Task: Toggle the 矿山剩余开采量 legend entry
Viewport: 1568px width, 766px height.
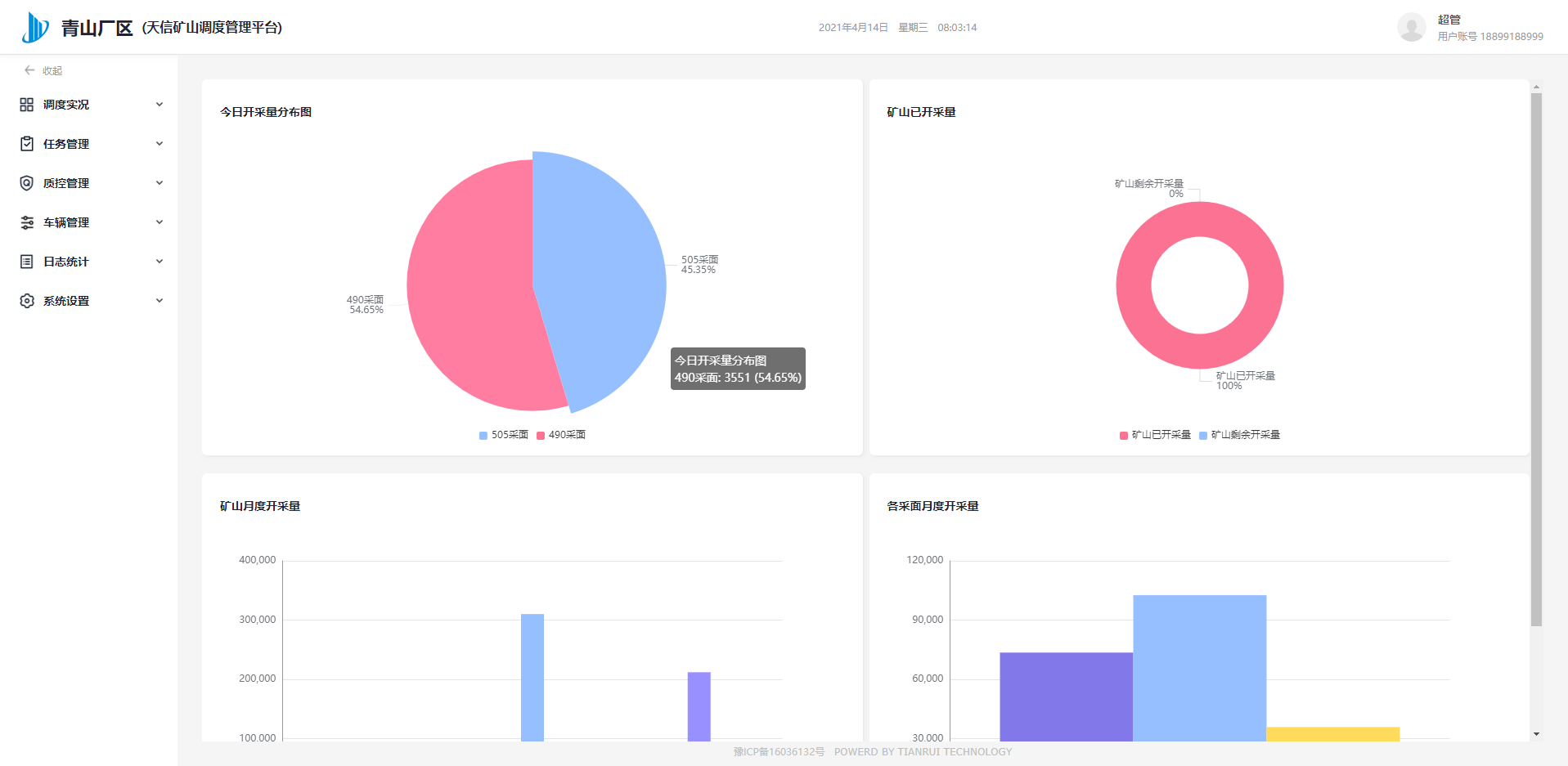Action: click(x=1240, y=435)
